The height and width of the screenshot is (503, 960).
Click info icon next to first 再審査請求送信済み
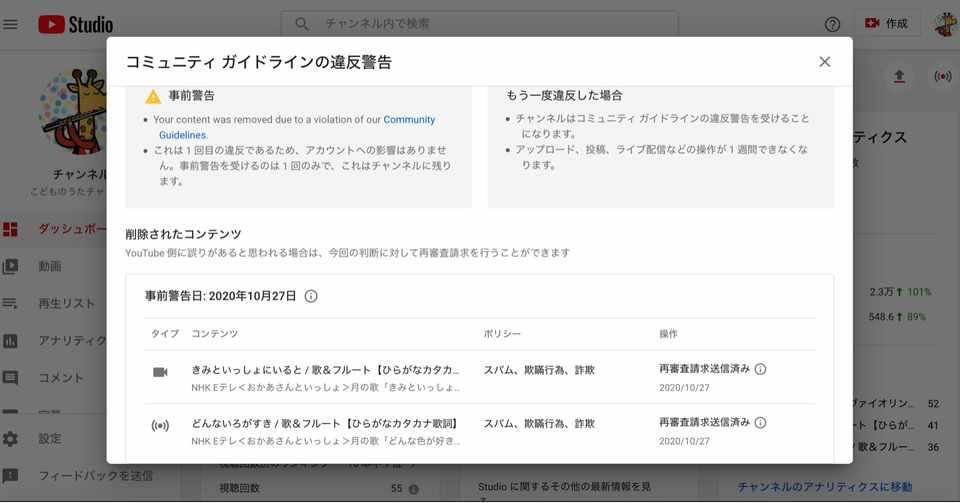[760, 369]
